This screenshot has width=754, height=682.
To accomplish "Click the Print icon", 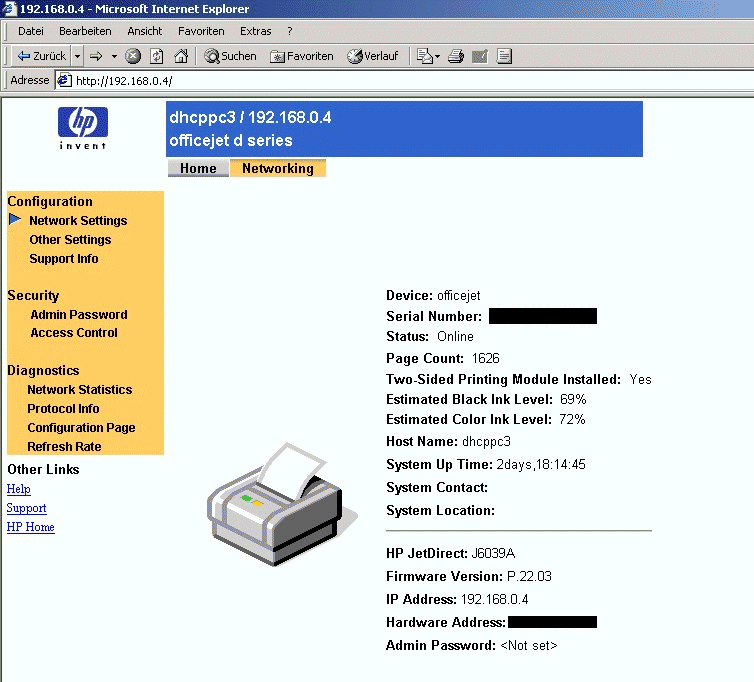I will pos(456,56).
